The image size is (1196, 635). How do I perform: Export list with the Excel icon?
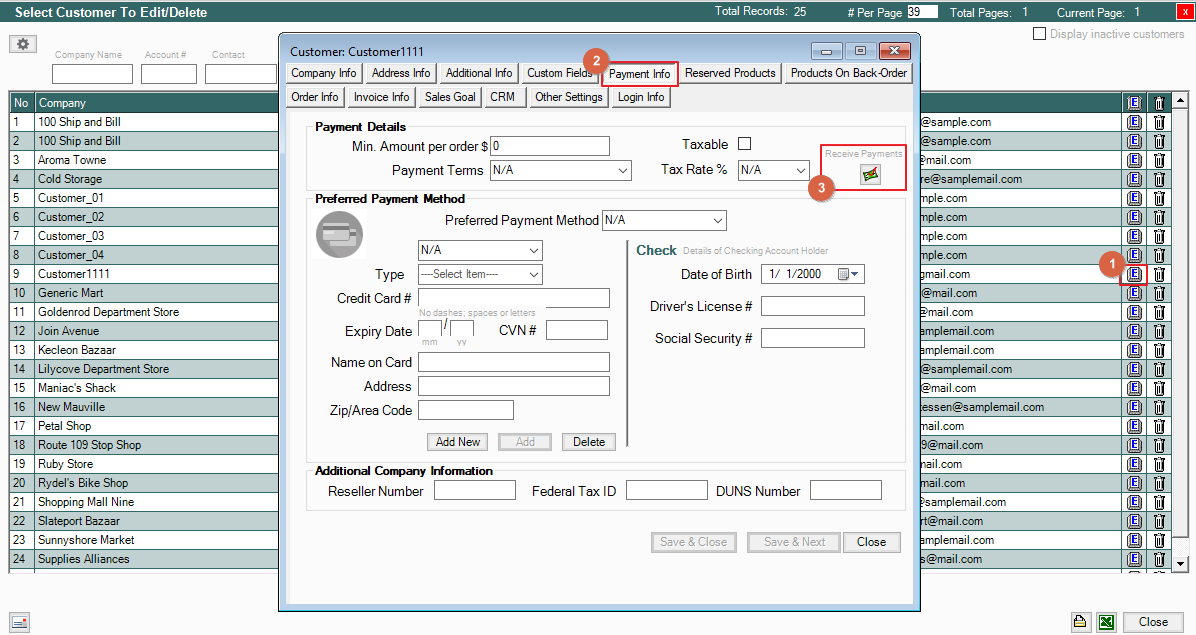[x=1106, y=621]
